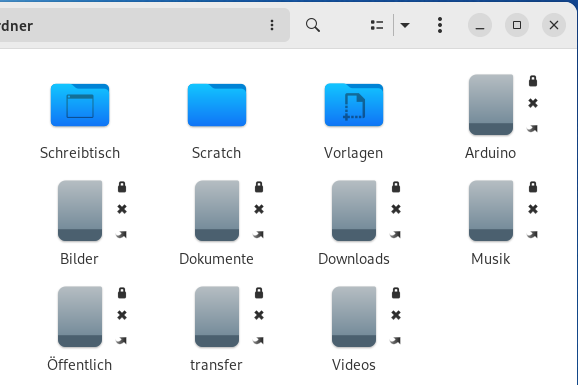Click the Öffentlich label
Image resolution: width=578 pixels, height=385 pixels.
[x=80, y=364]
